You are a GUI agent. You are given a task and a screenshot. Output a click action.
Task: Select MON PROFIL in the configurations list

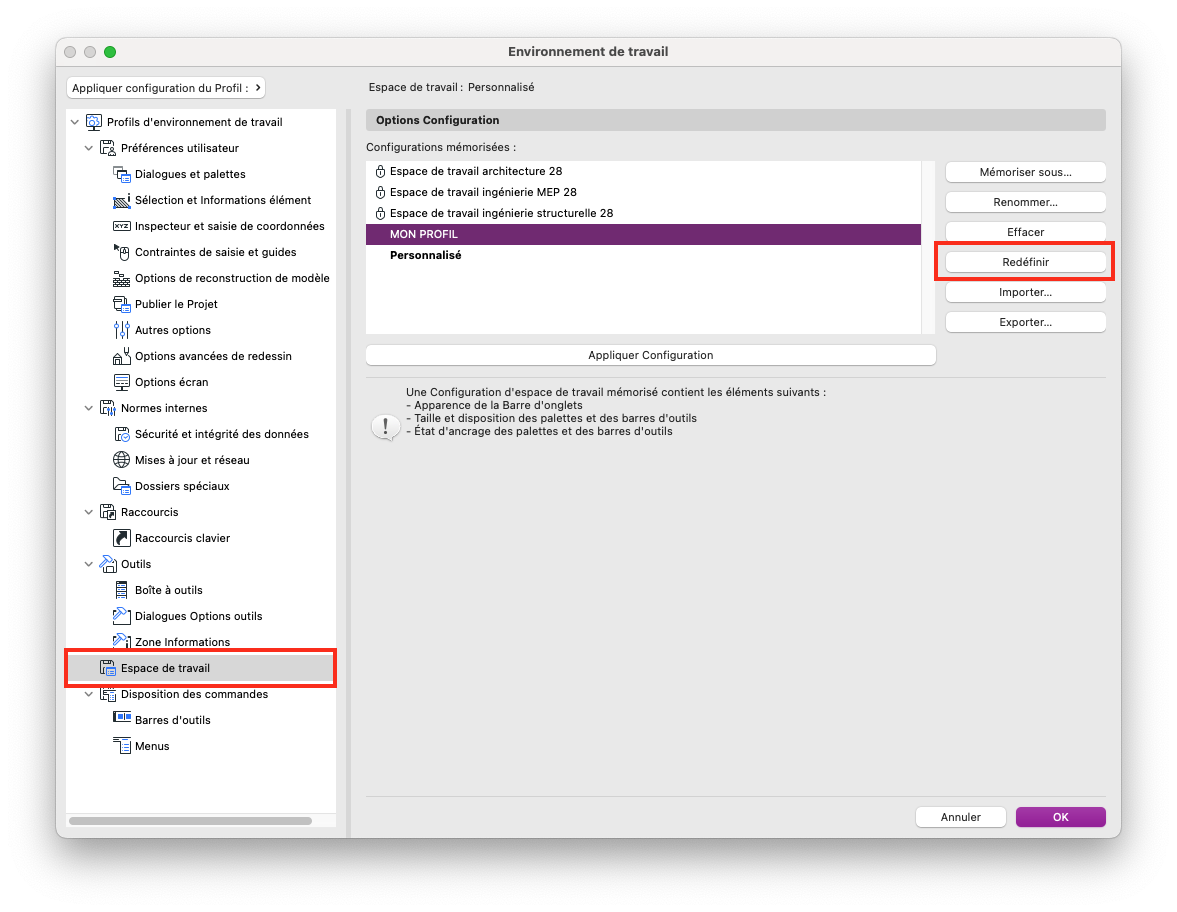[643, 234]
